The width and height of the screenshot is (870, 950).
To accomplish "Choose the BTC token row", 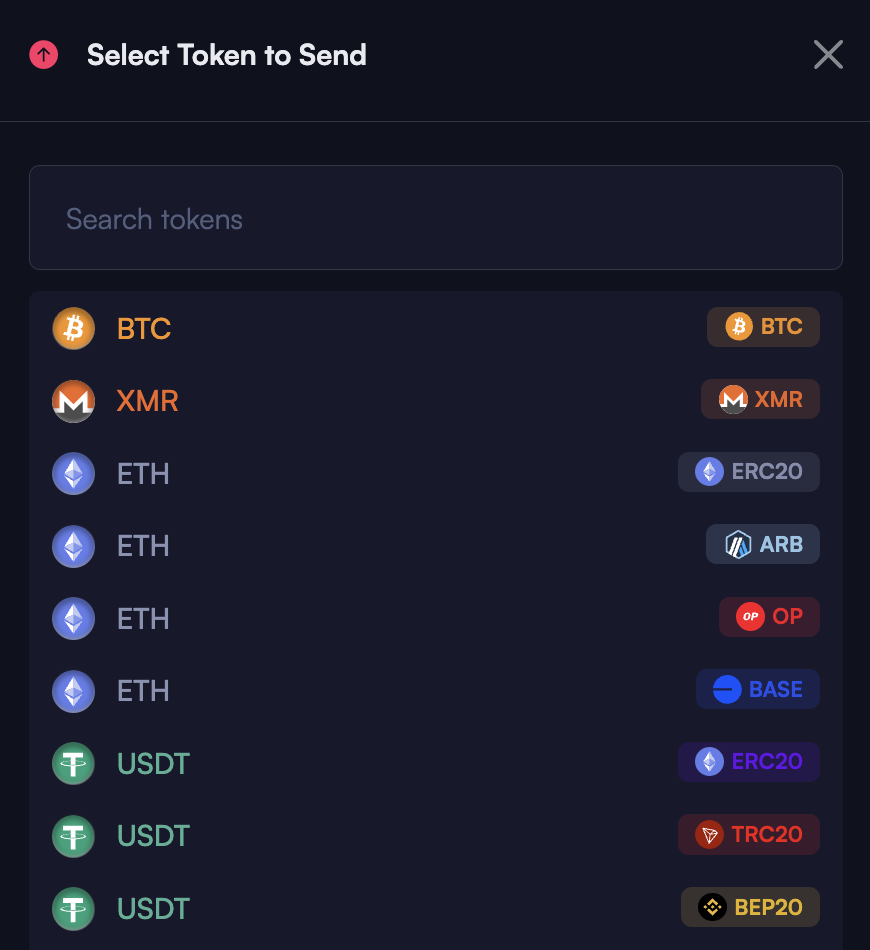I will point(144,328).
